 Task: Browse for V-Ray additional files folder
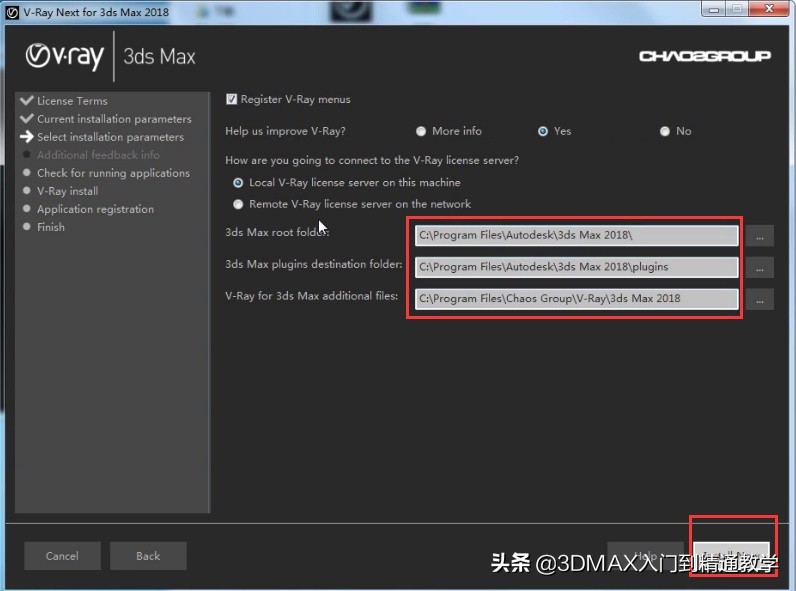pyautogui.click(x=759, y=299)
